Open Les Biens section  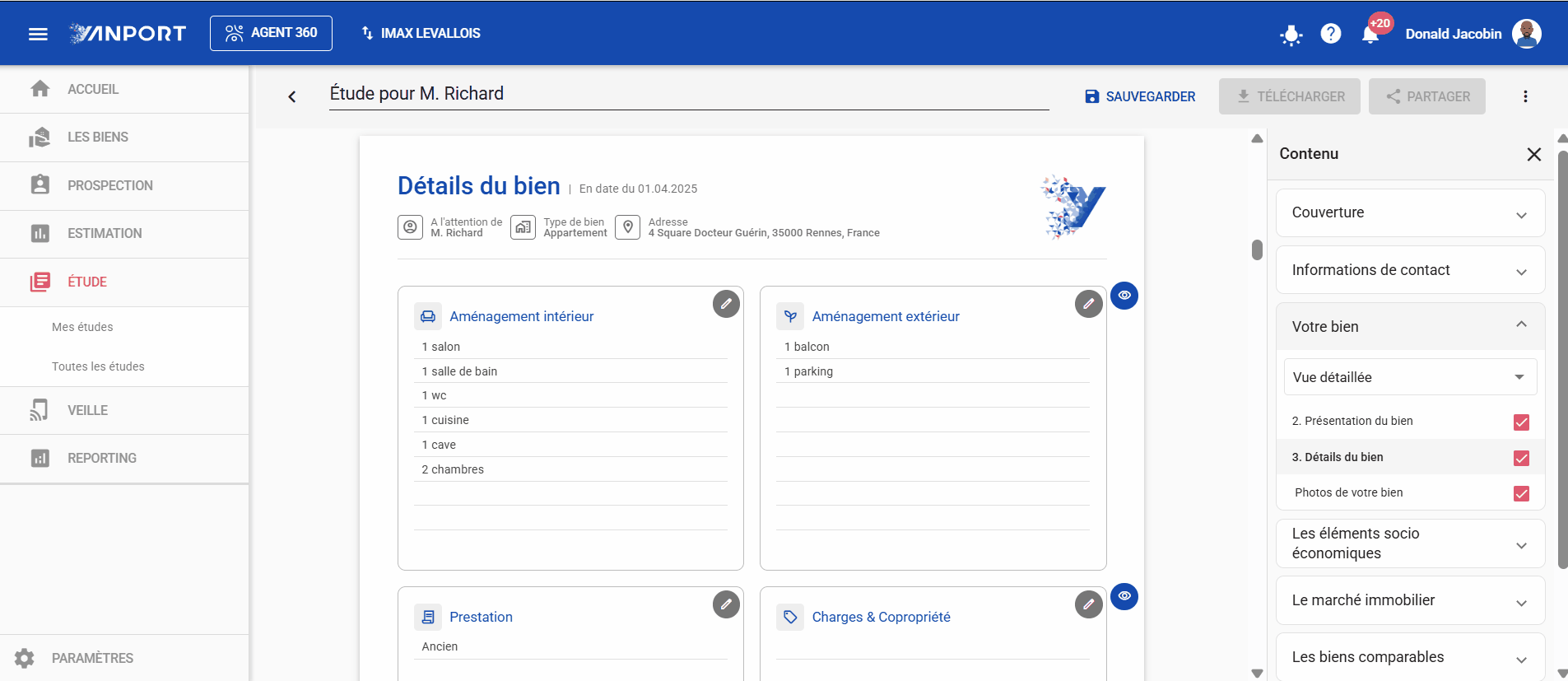[x=124, y=138]
